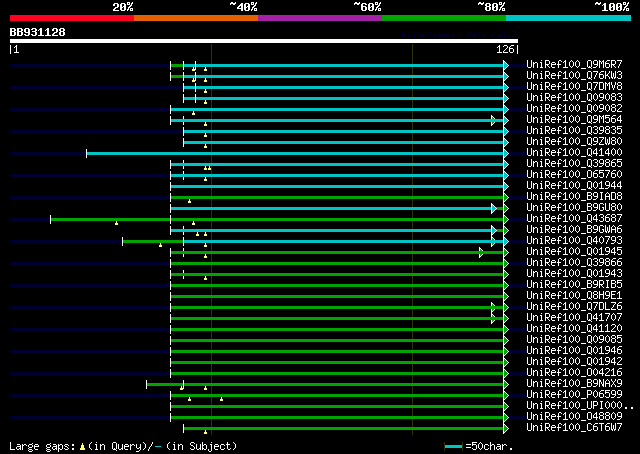Image resolution: width=640 pixels, height=454 pixels.
Task: Select the UniRef100_B9RIB5 label
Action: coord(574,285)
